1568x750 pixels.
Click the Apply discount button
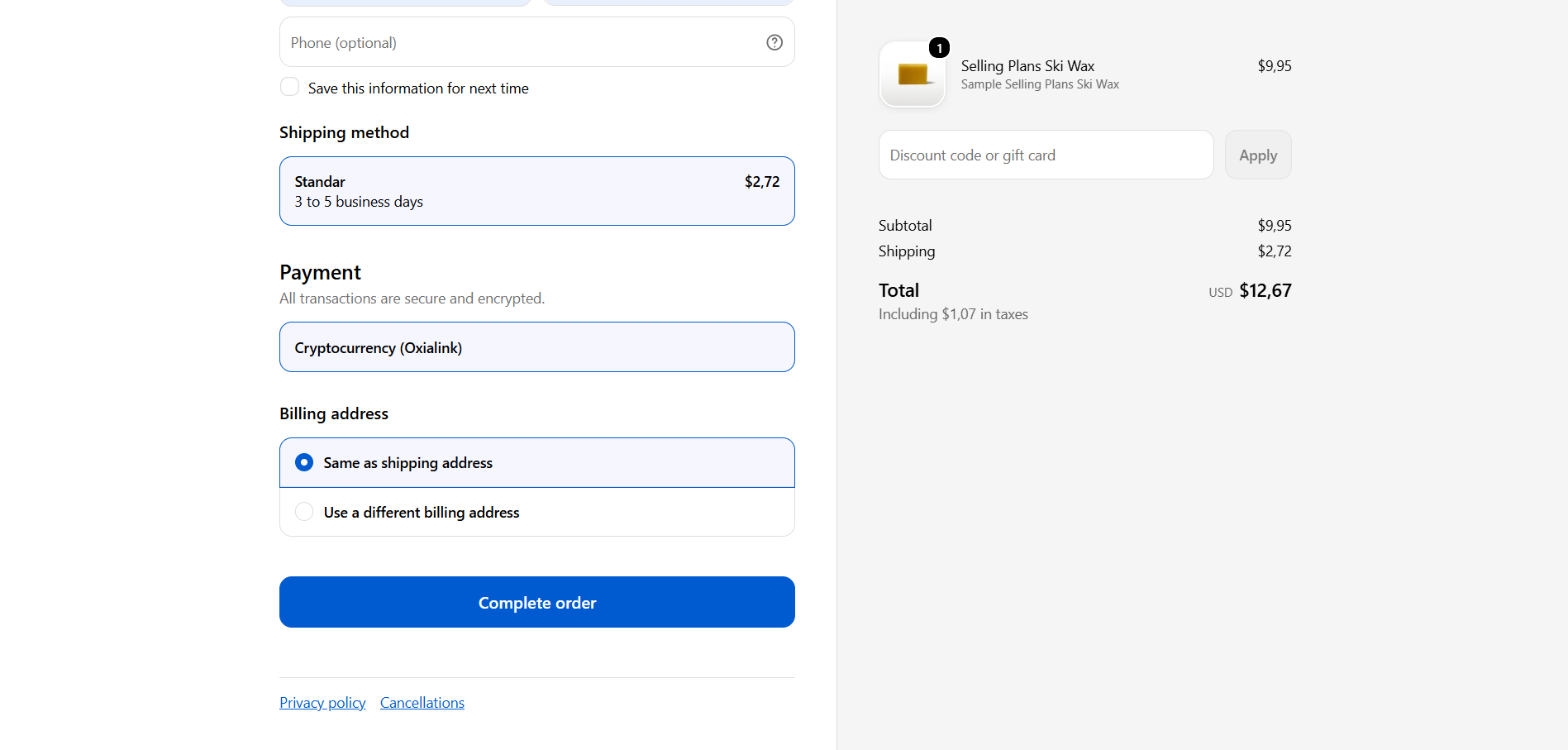[1258, 155]
